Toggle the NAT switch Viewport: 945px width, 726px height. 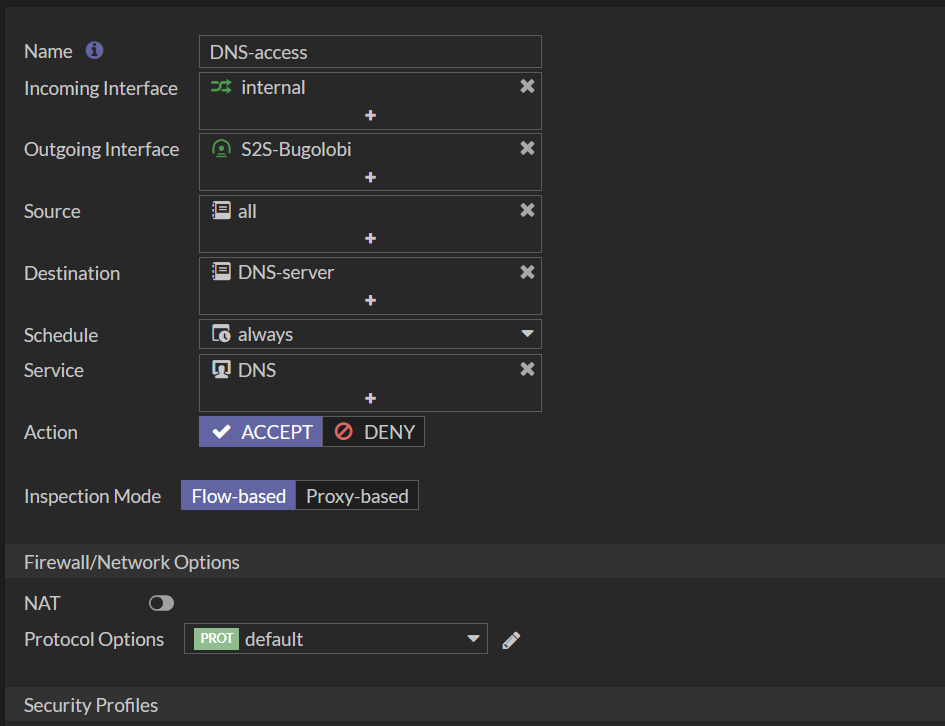click(x=161, y=603)
